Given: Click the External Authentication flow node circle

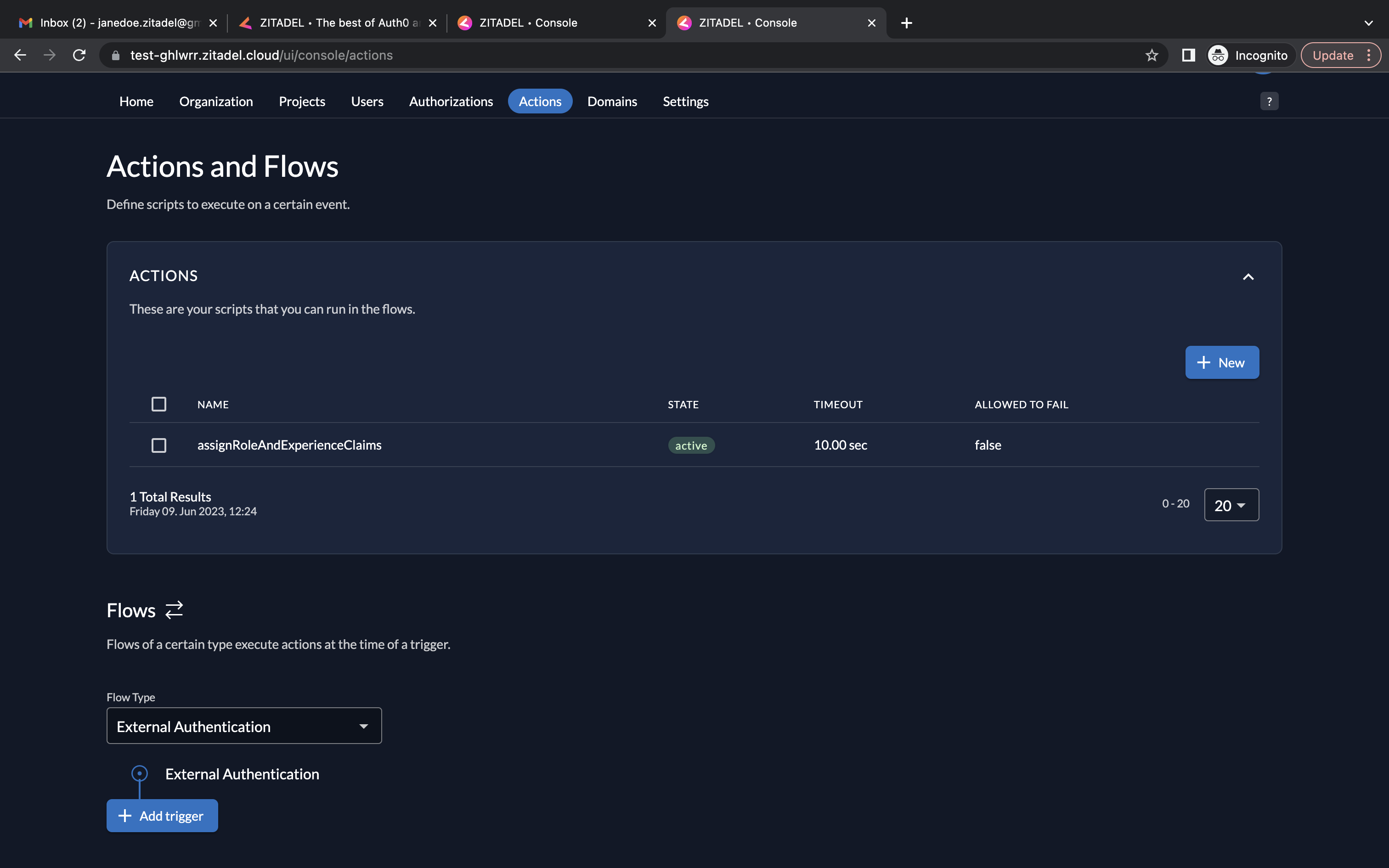Looking at the screenshot, I should tap(140, 773).
